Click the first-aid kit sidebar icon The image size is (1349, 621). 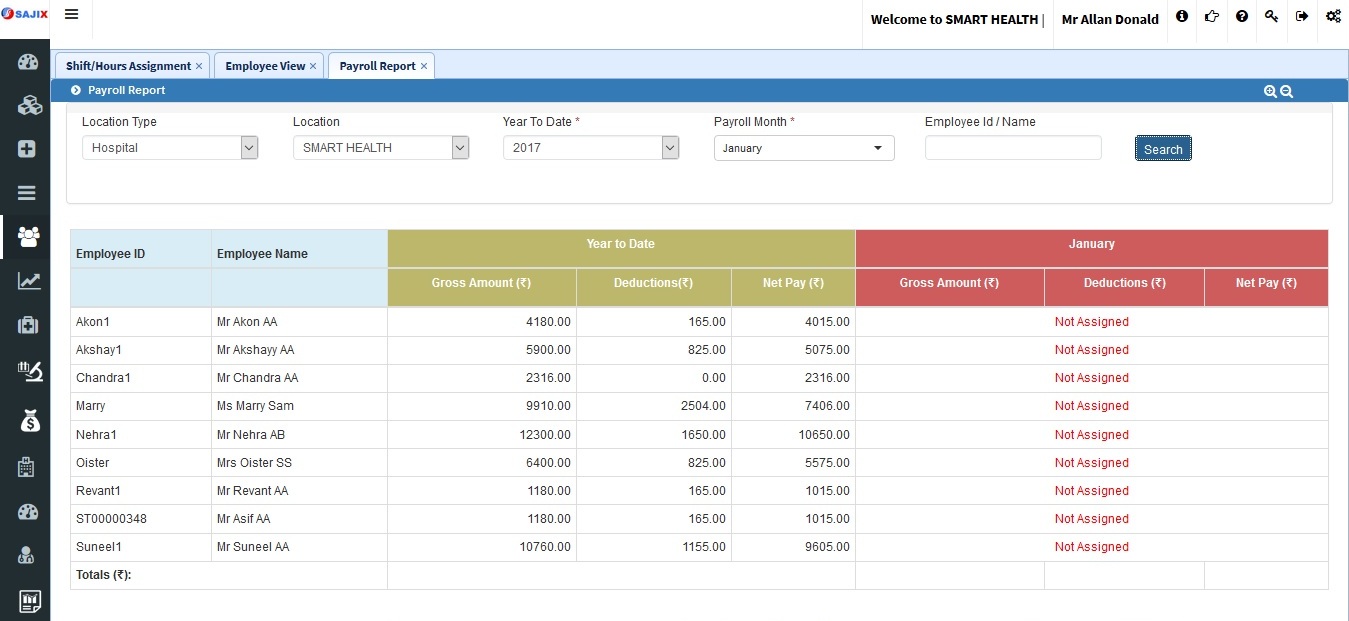(28, 325)
